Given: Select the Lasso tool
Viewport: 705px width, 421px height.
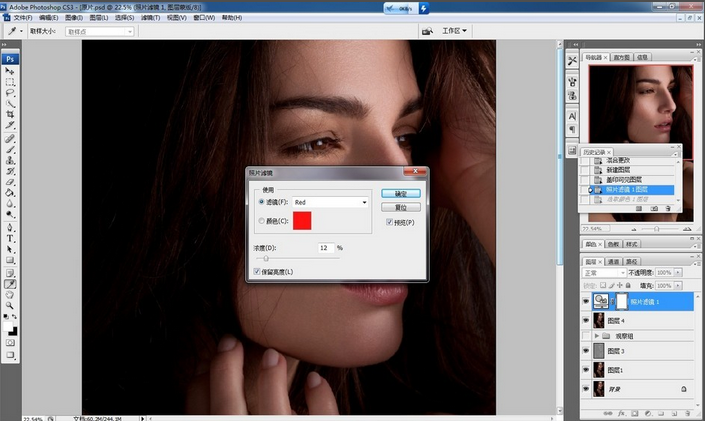Looking at the screenshot, I should pyautogui.click(x=9, y=93).
